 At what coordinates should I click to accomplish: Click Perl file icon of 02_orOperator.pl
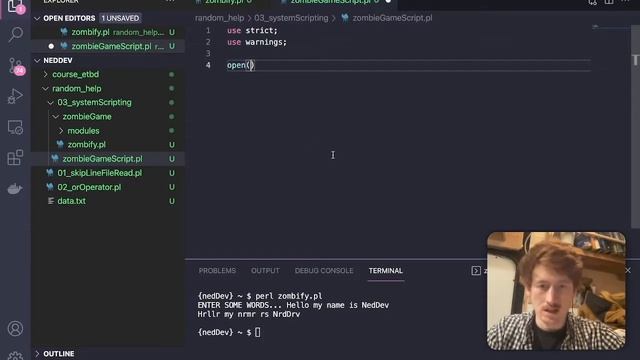pyautogui.click(x=50, y=187)
